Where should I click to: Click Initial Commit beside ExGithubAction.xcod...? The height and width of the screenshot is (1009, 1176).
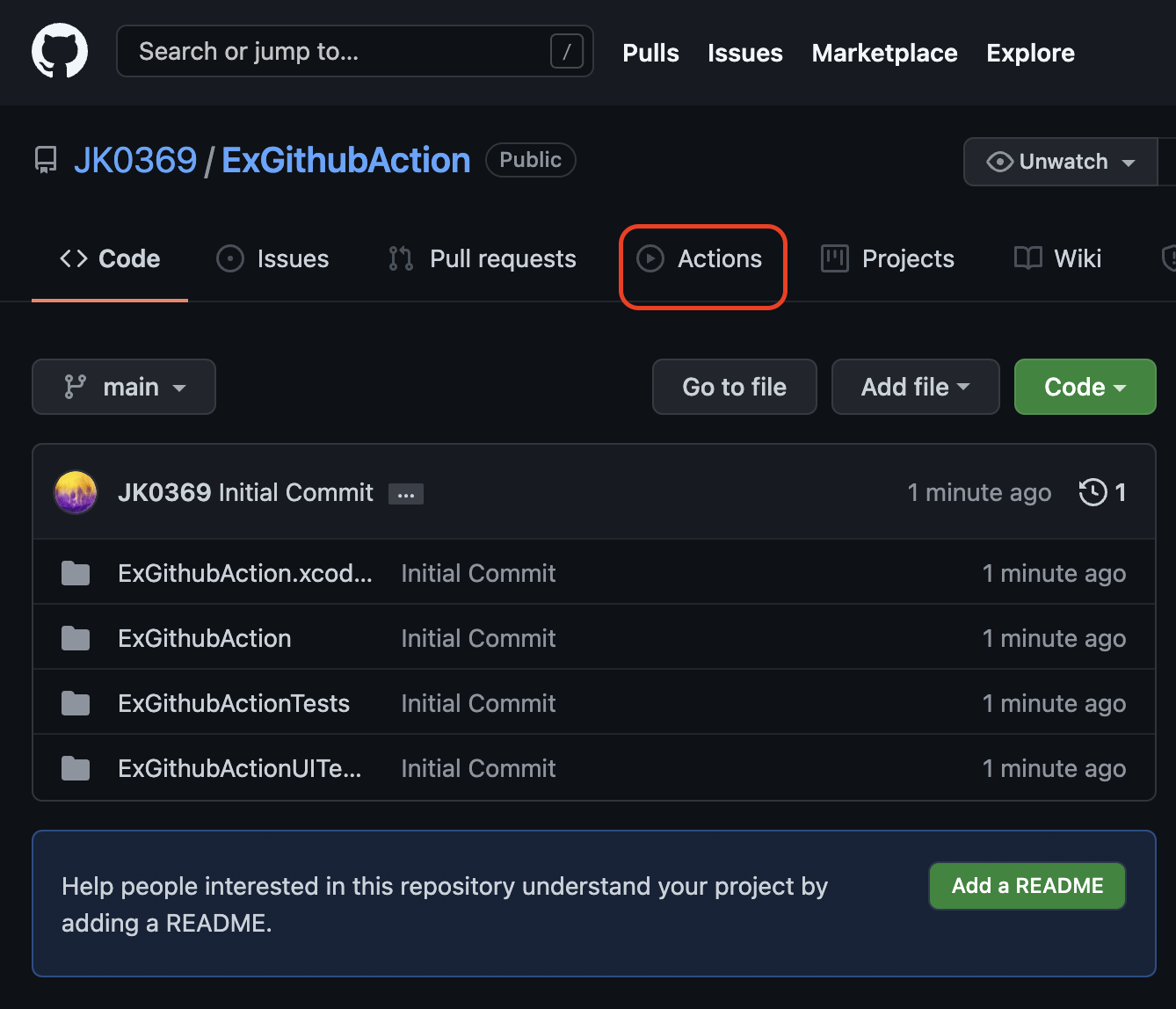pos(478,573)
